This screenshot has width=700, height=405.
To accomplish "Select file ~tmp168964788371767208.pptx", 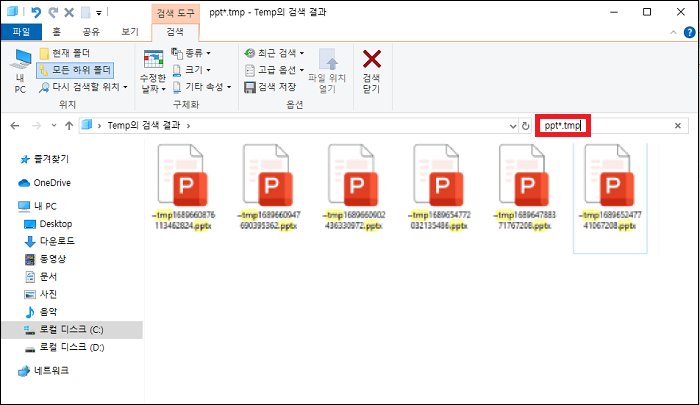I will coord(525,187).
